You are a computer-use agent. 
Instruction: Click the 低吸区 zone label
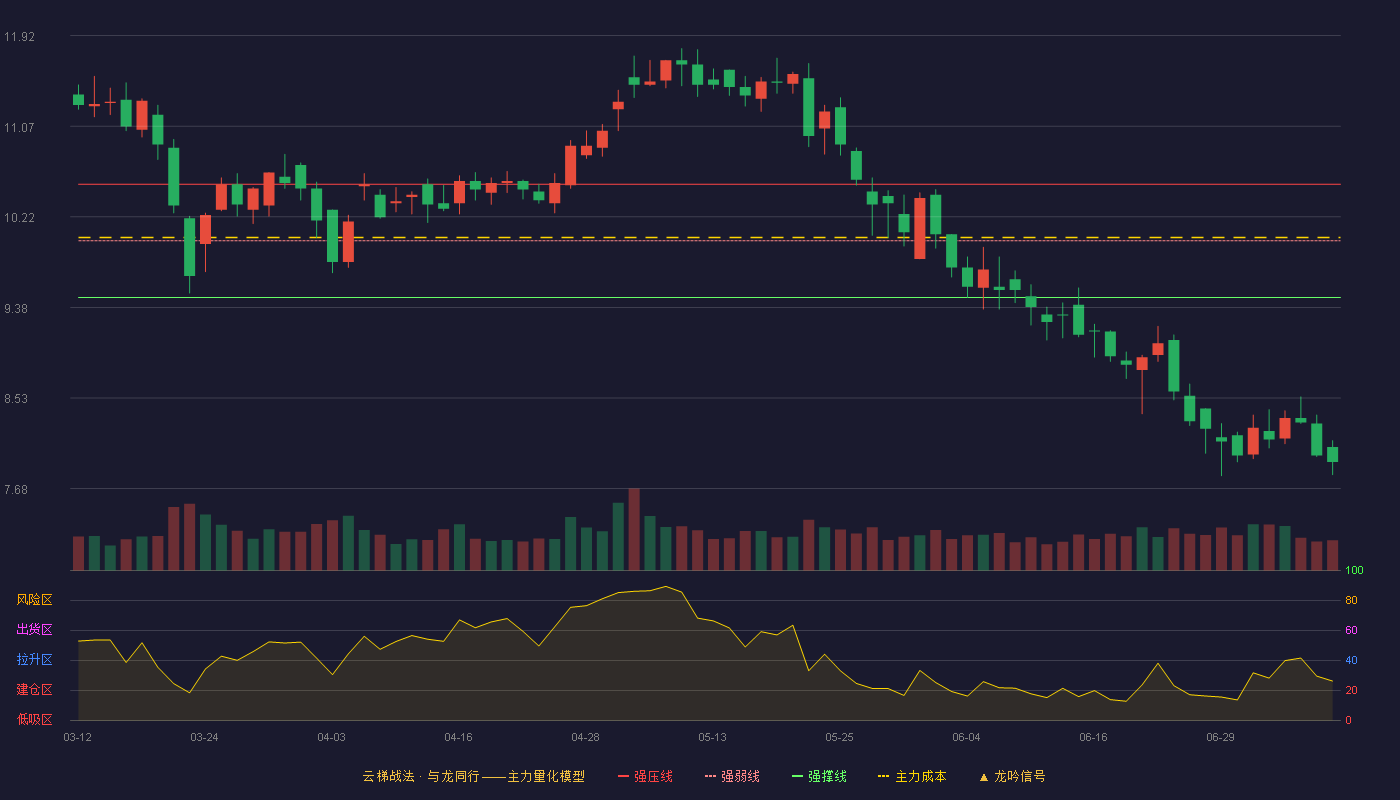[34, 719]
